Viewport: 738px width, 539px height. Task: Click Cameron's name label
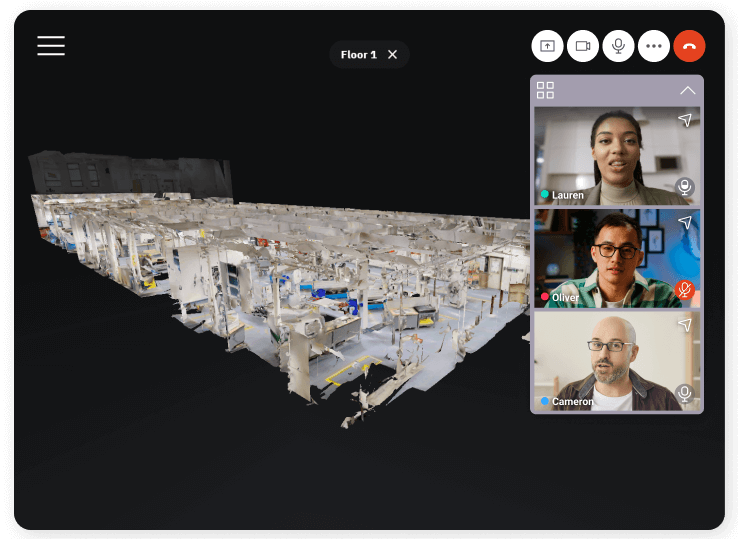(x=572, y=402)
